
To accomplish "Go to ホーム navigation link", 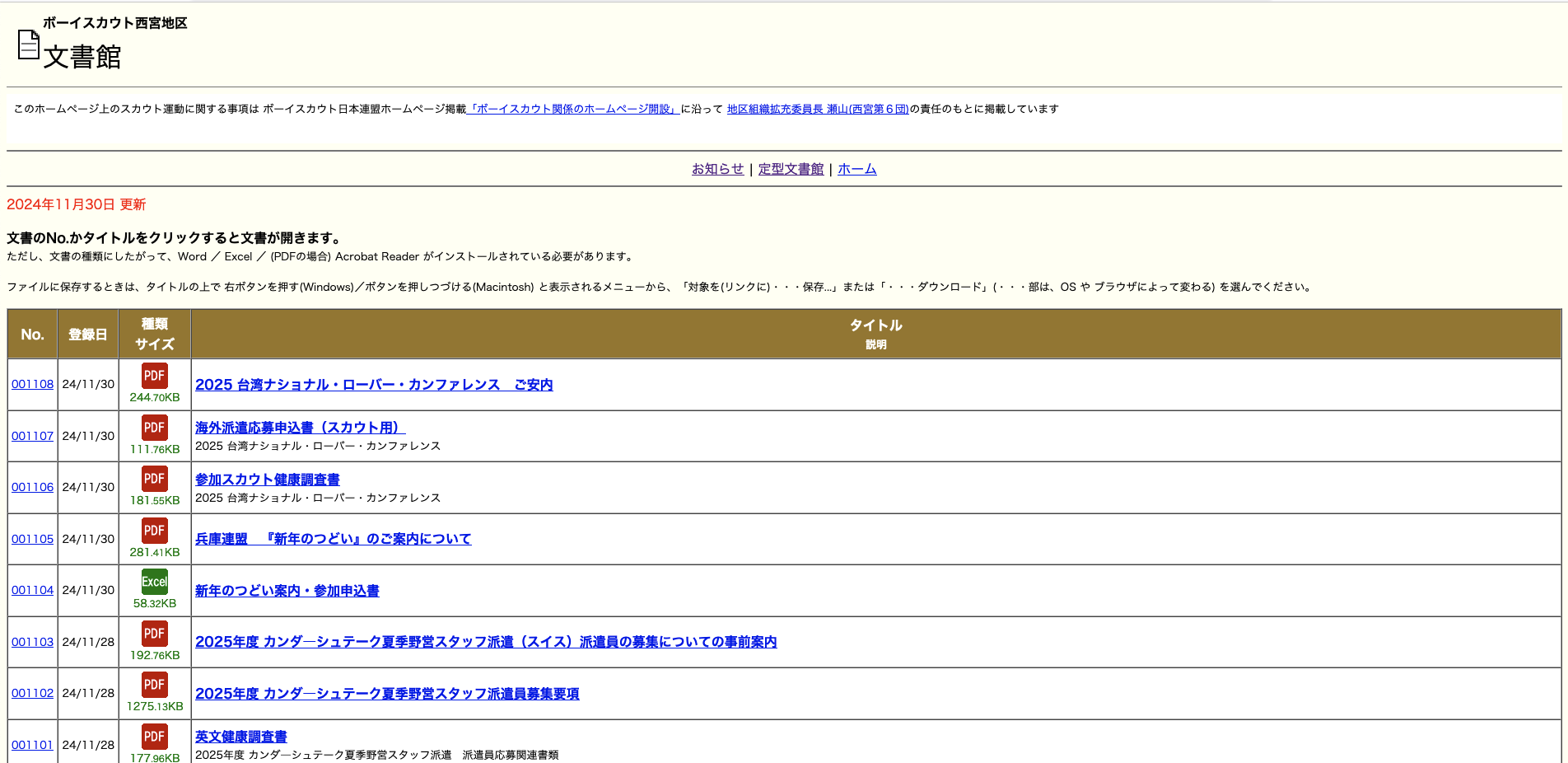I will 857,169.
